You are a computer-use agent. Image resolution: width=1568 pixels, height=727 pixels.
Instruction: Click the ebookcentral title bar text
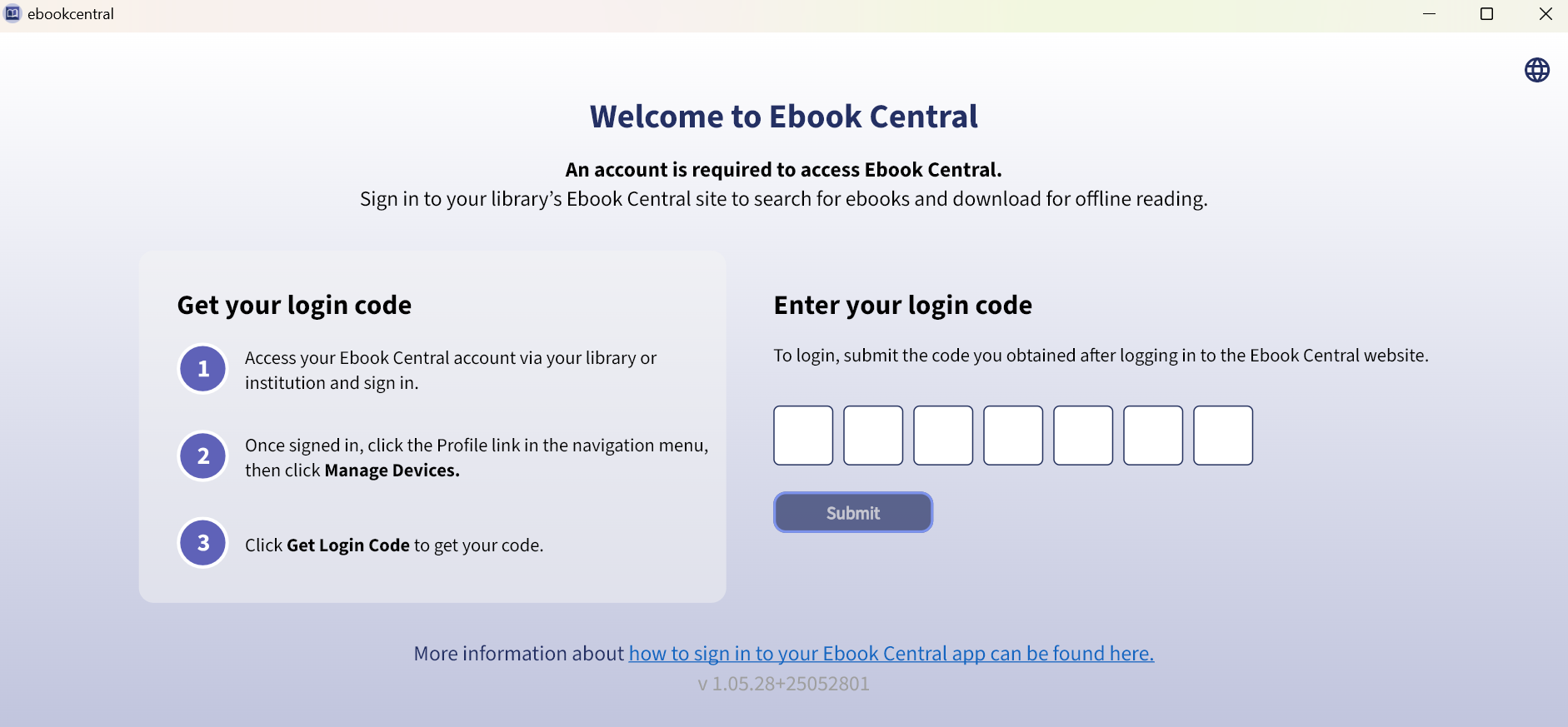(72, 13)
